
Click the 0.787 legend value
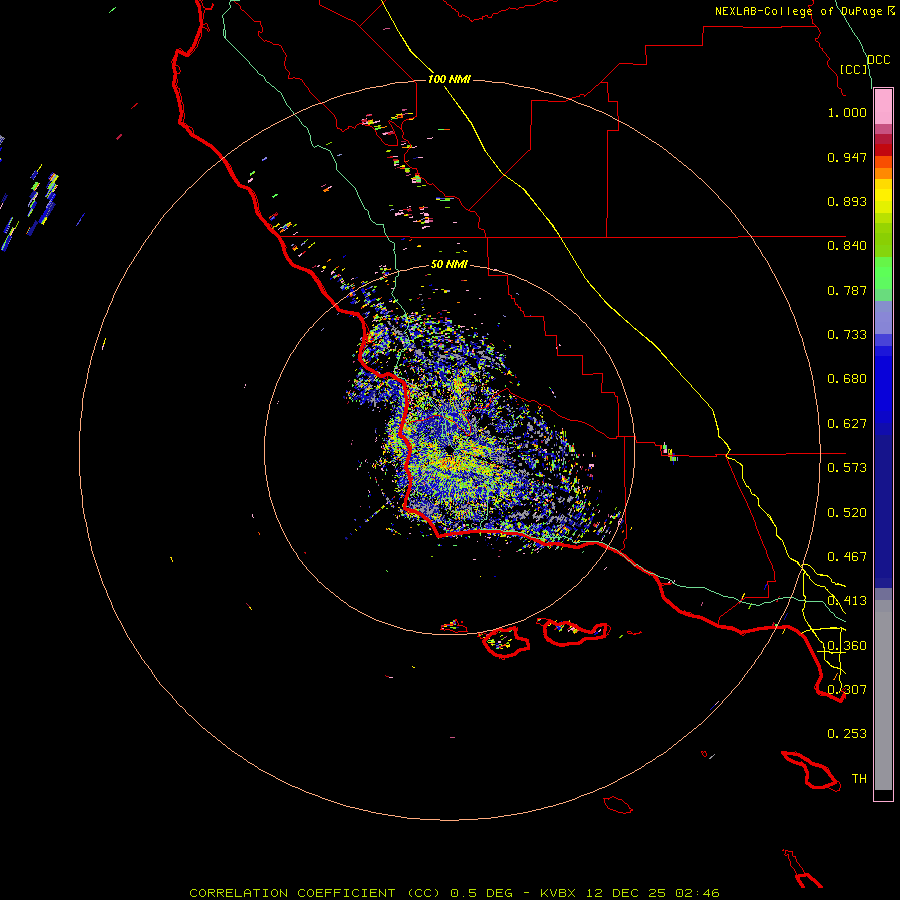(x=847, y=290)
